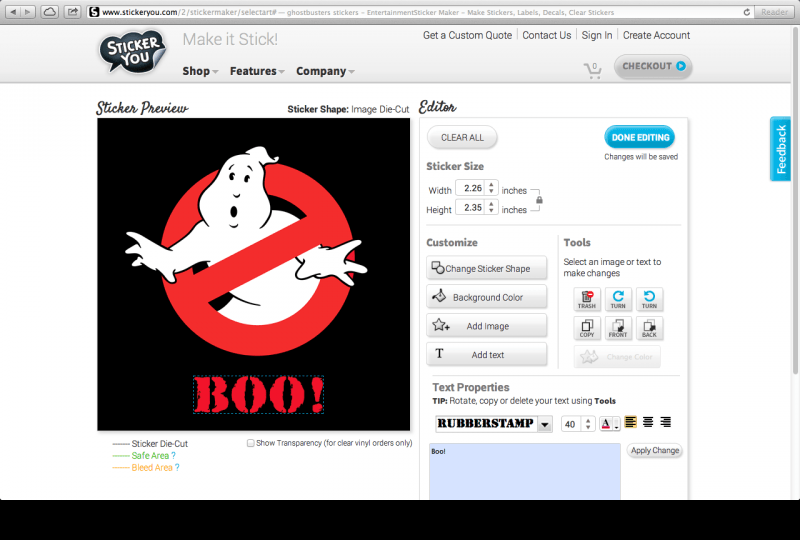Open the Rubberstamp font dropdown

(545, 424)
